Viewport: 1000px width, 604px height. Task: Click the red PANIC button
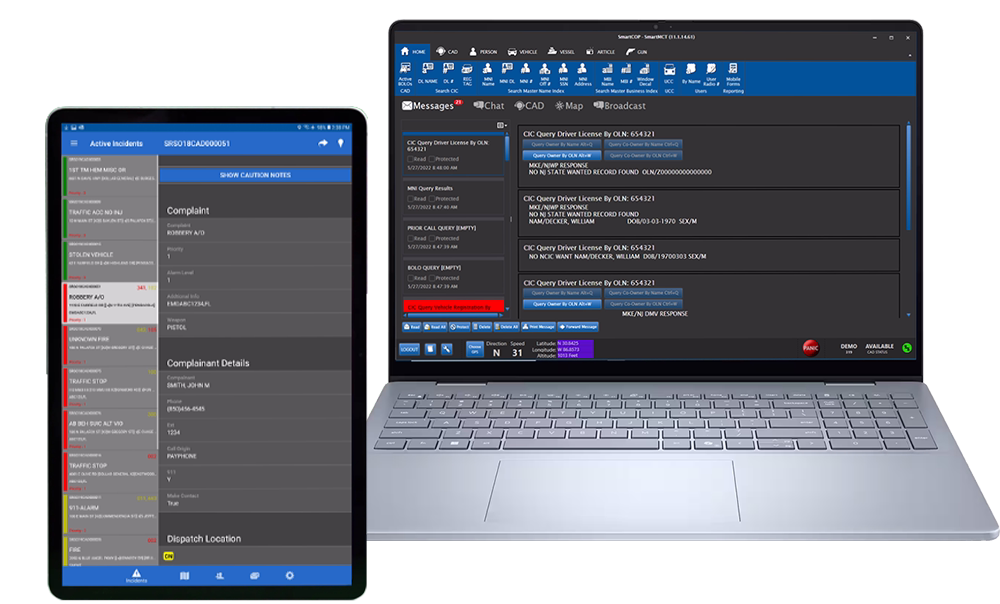[811, 348]
